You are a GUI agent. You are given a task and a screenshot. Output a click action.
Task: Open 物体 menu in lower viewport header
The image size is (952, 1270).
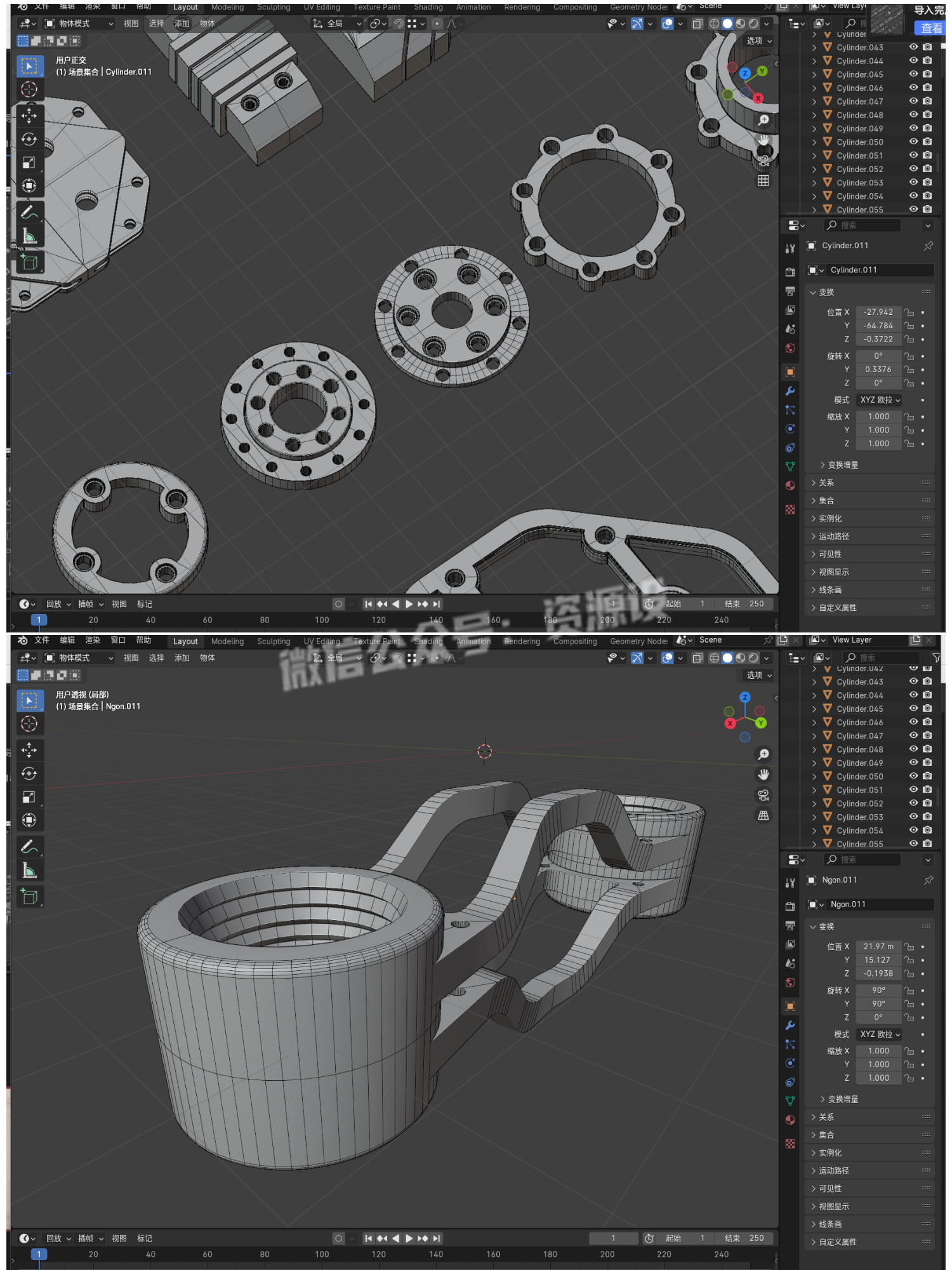[x=208, y=658]
